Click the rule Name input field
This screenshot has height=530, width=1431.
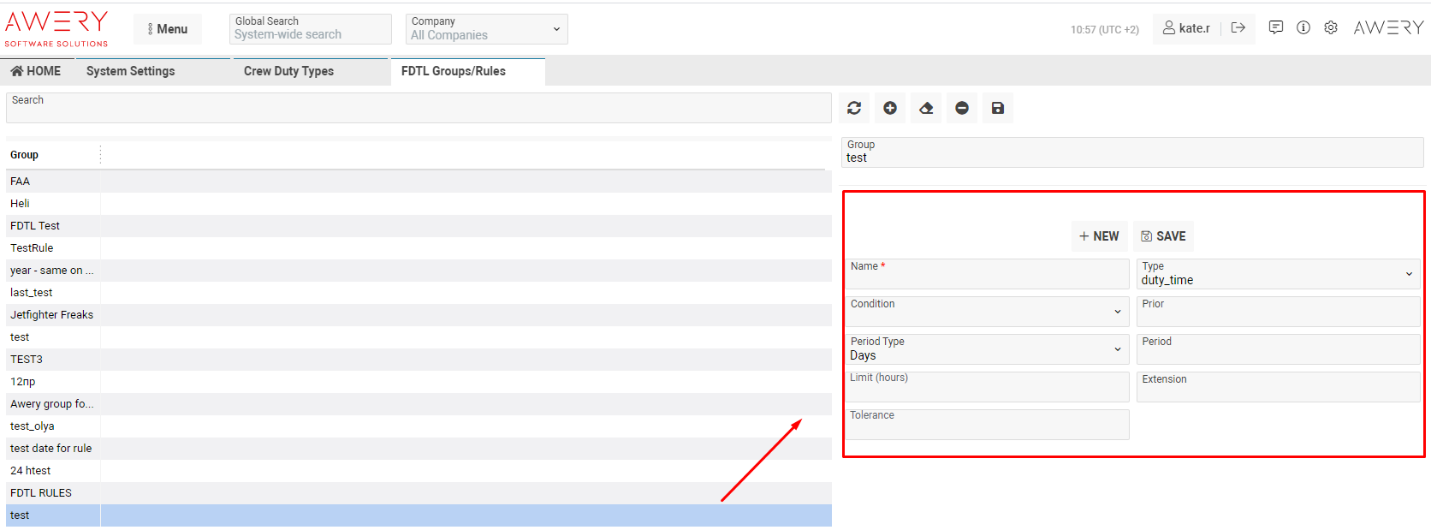tap(988, 274)
